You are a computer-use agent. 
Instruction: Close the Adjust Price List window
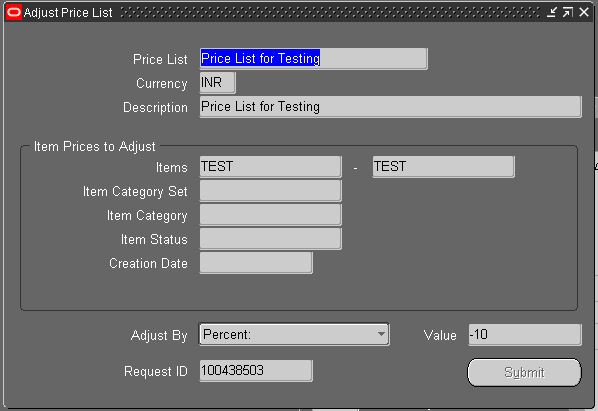[584, 12]
